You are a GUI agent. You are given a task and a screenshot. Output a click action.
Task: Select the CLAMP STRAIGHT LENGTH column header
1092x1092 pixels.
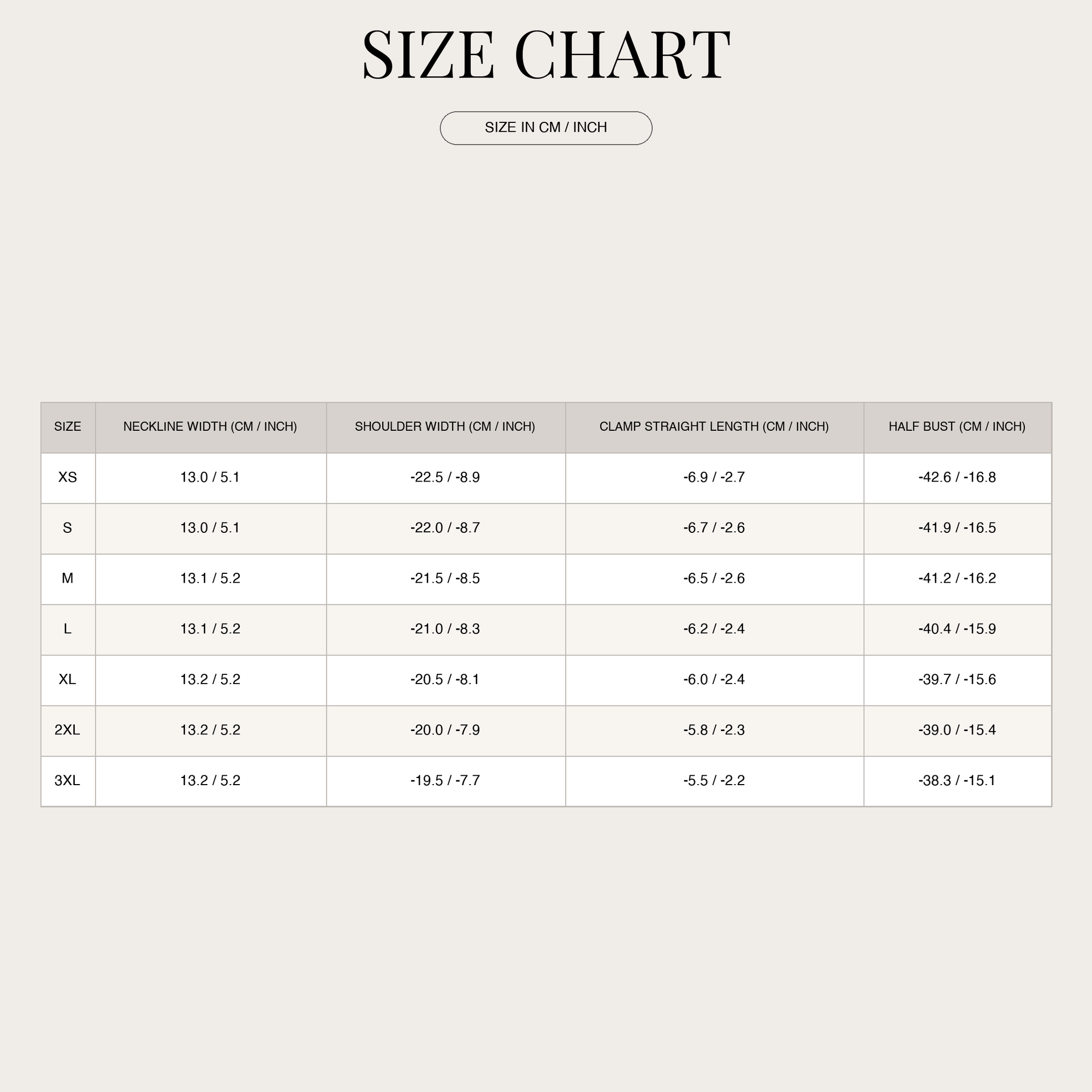click(714, 427)
